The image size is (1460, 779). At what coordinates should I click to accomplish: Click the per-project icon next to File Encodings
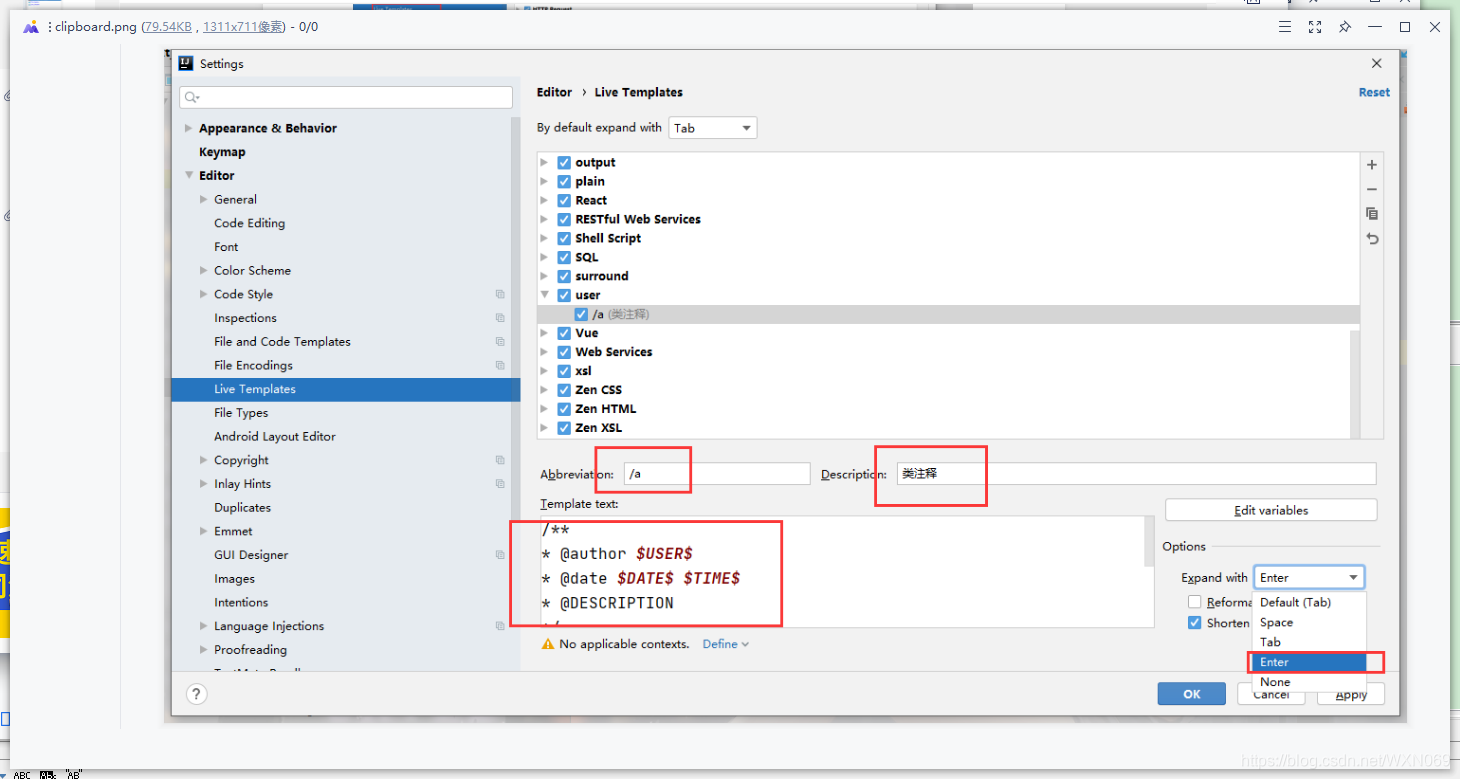[x=500, y=365]
